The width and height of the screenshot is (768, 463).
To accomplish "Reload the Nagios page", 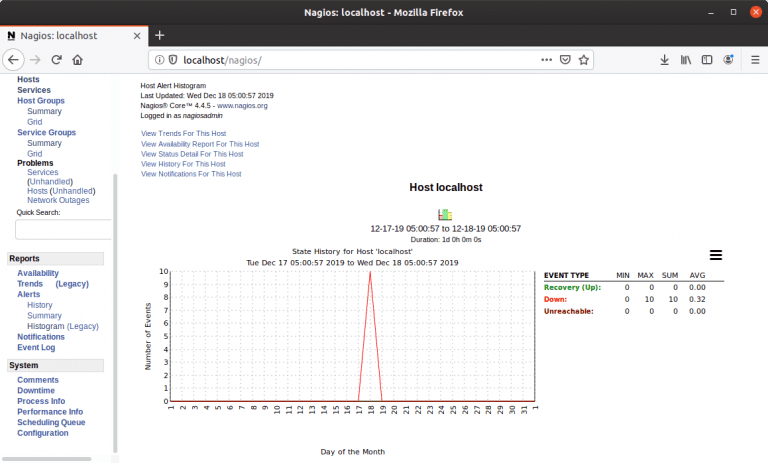I will tap(57, 60).
